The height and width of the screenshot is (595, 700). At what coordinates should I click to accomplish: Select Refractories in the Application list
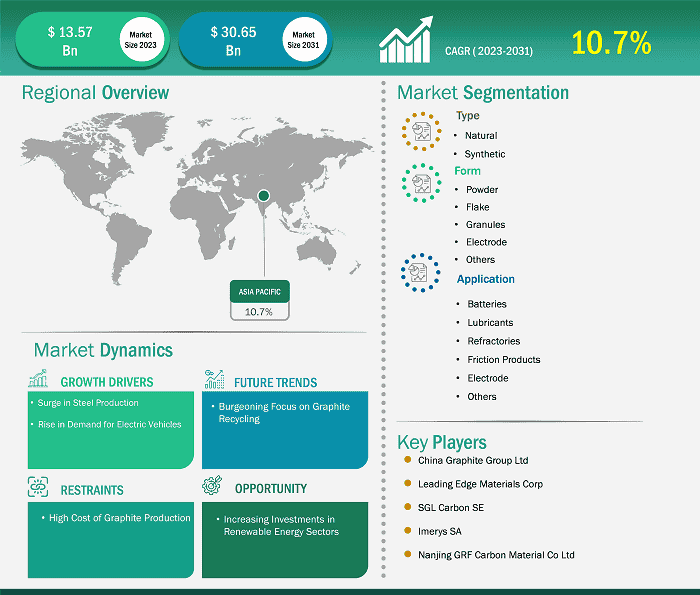(494, 341)
